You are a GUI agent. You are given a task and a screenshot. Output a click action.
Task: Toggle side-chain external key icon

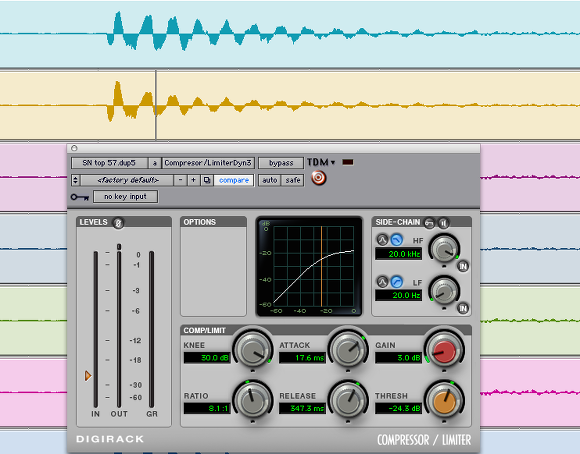coord(429,223)
